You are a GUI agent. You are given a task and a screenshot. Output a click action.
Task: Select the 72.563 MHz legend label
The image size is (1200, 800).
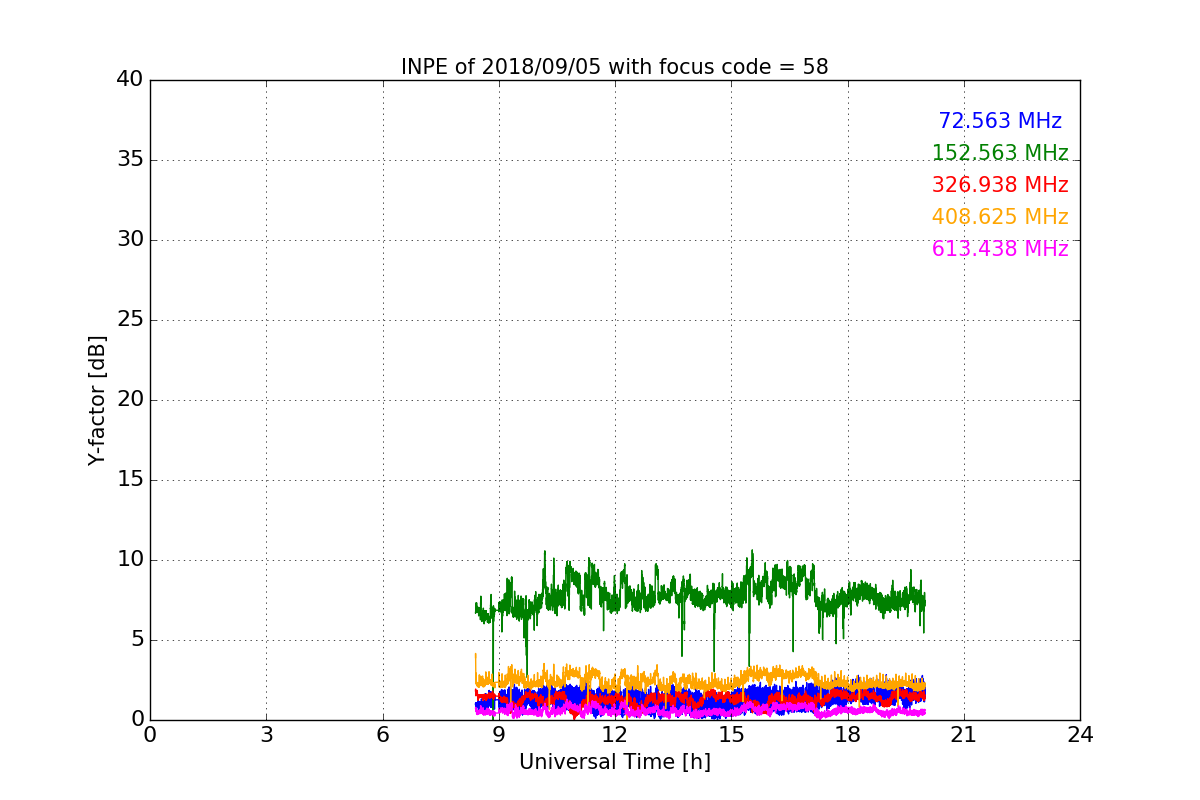pyautogui.click(x=1000, y=121)
